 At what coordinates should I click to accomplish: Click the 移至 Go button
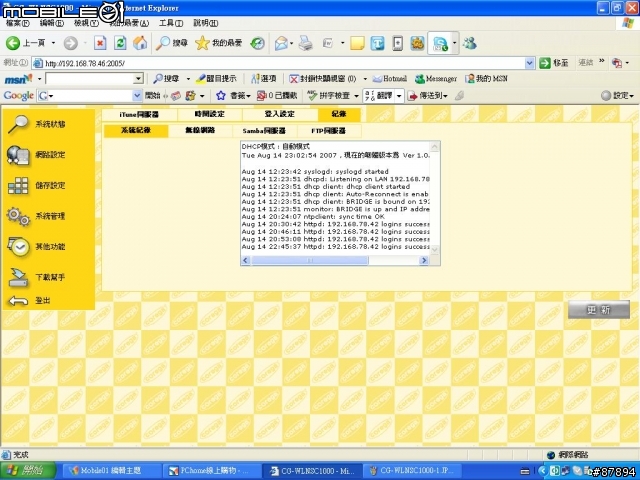pyautogui.click(x=554, y=63)
